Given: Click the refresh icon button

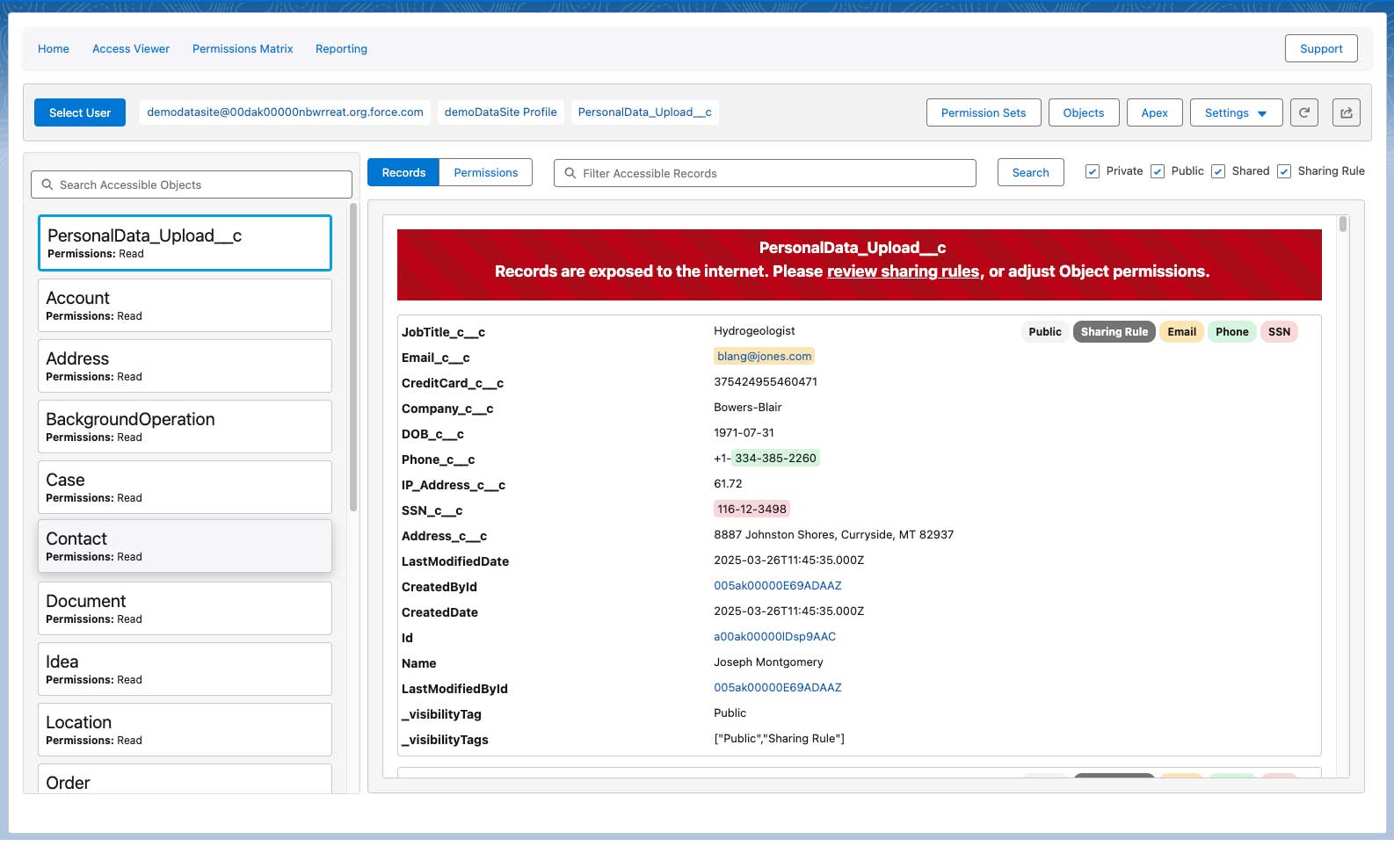Looking at the screenshot, I should (1303, 112).
